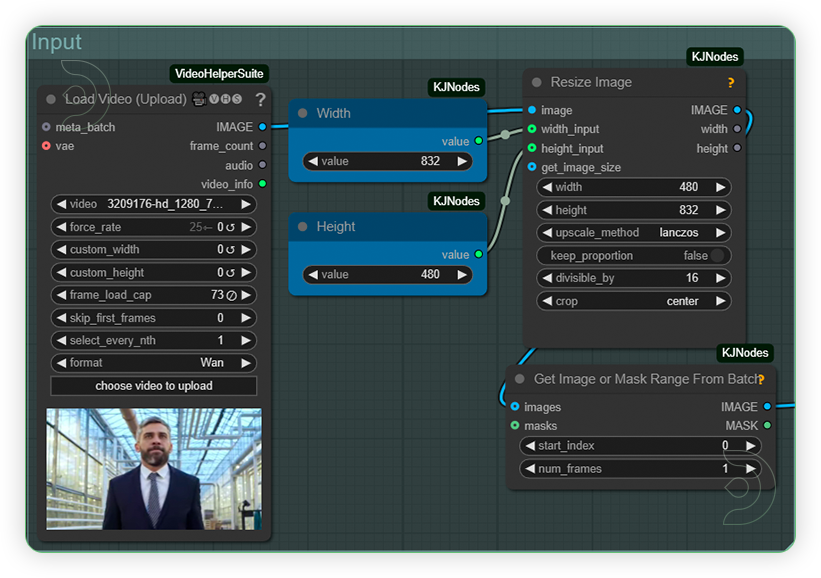
Task: Click the VideoHelperSuite badge
Action: 219,73
